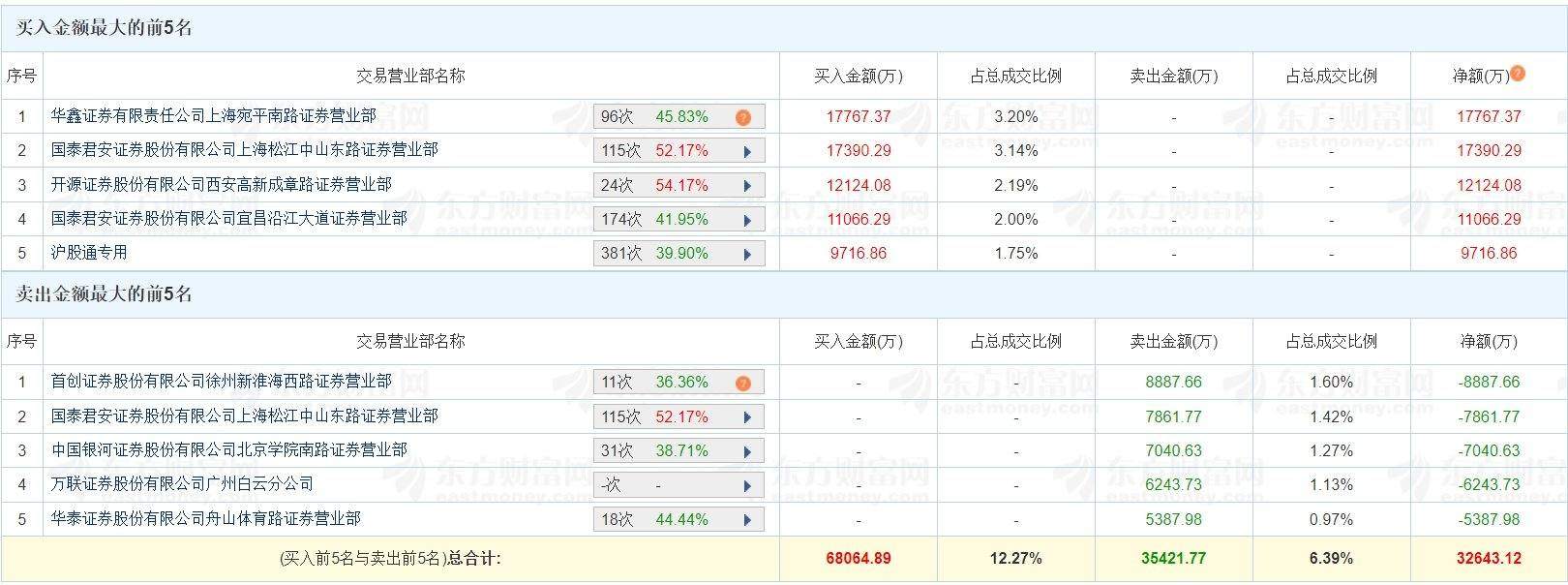
Task: Click the orange help icon beside 净额(万) header
Action: pyautogui.click(x=1518, y=74)
